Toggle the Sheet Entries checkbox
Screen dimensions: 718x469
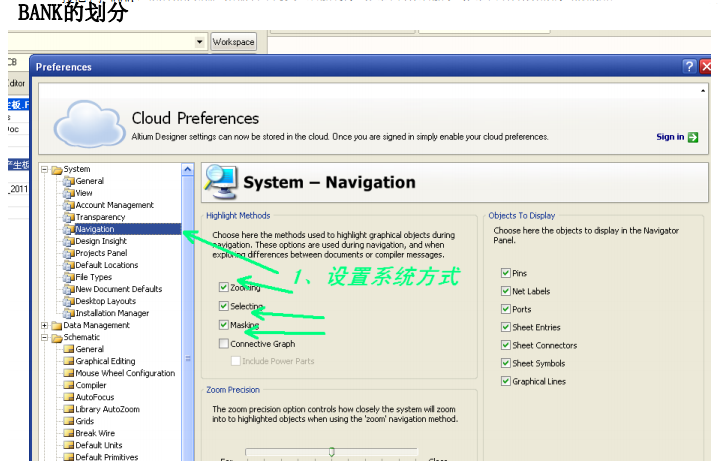(x=506, y=327)
